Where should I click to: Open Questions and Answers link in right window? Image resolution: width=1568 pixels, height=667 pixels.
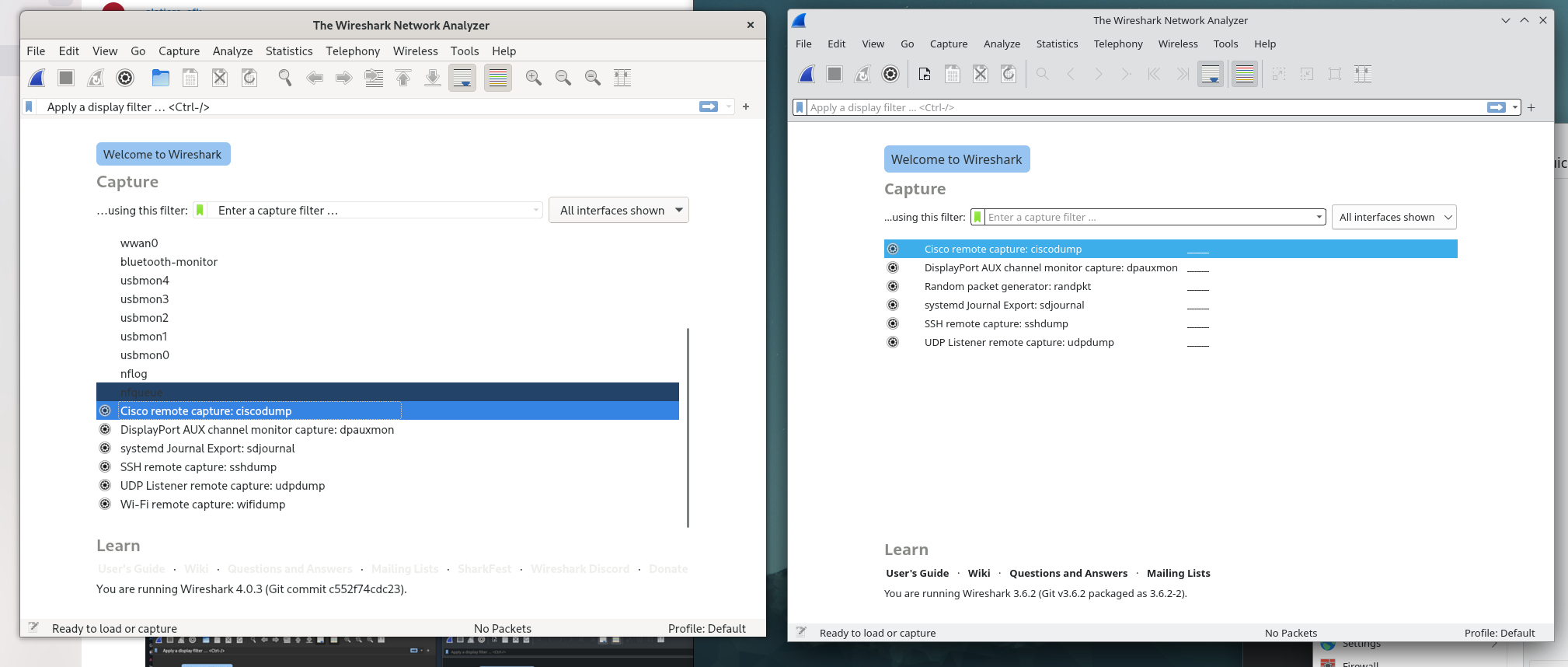1068,573
